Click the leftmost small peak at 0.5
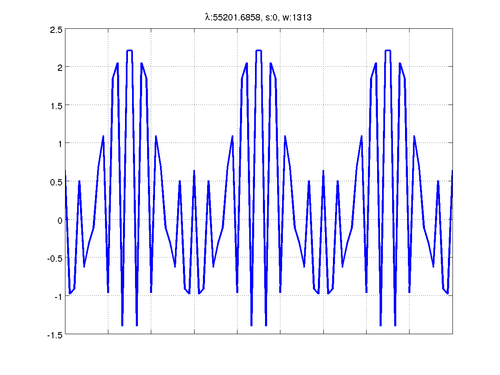Viewport: 500px width, 375px height. pos(79,182)
